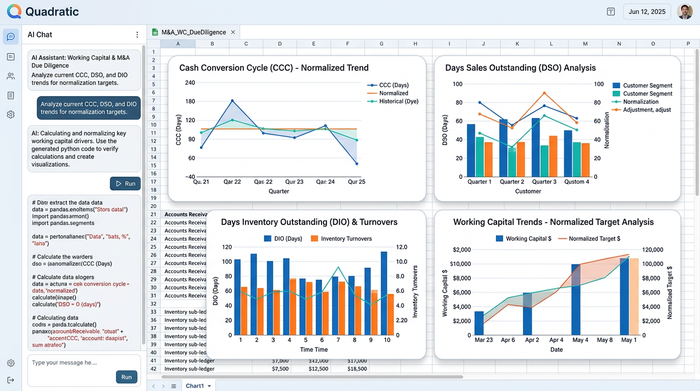Click the AI Chat panel title

40,35
